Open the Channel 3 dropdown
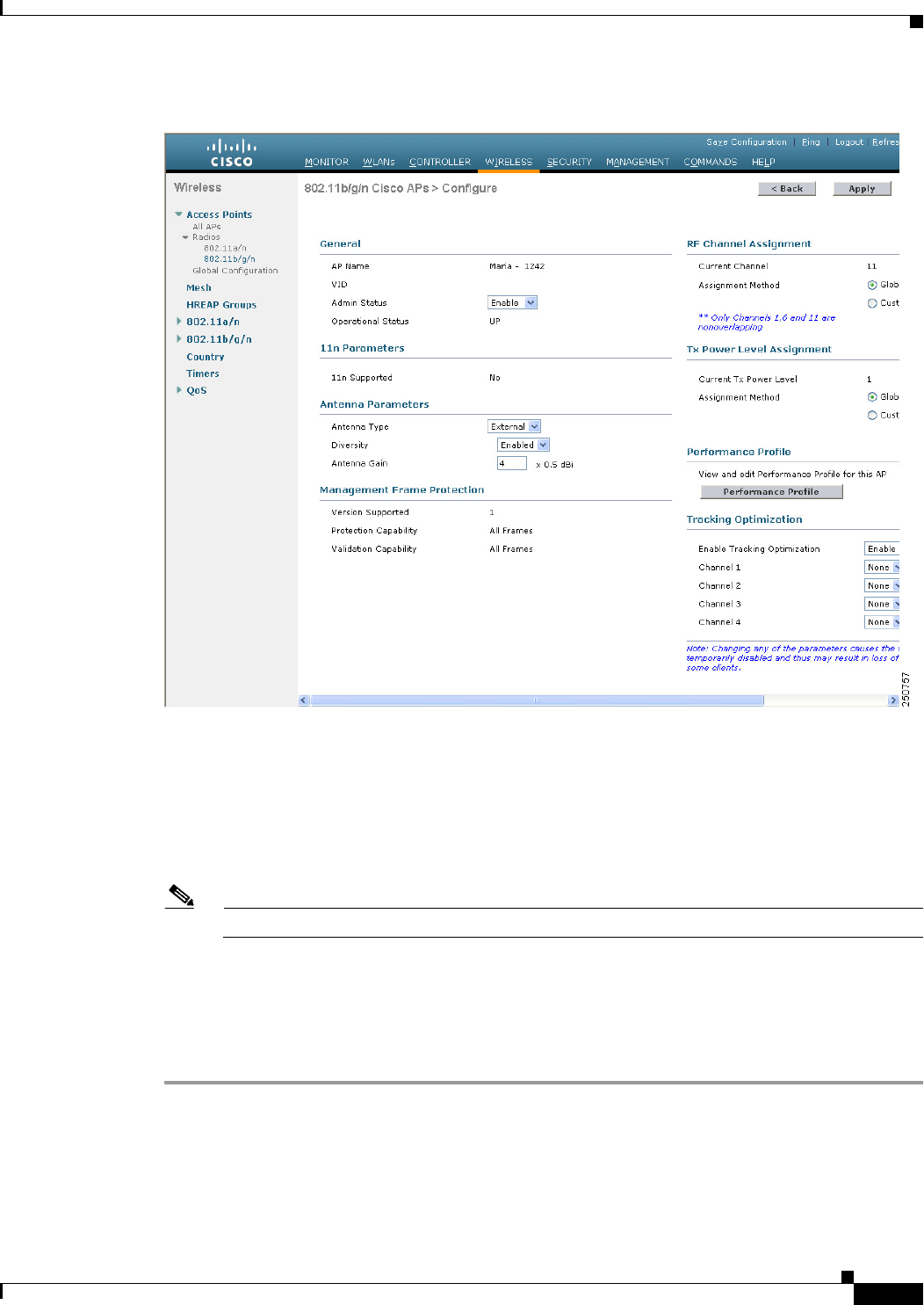This screenshot has width=924, height=1305. point(882,604)
